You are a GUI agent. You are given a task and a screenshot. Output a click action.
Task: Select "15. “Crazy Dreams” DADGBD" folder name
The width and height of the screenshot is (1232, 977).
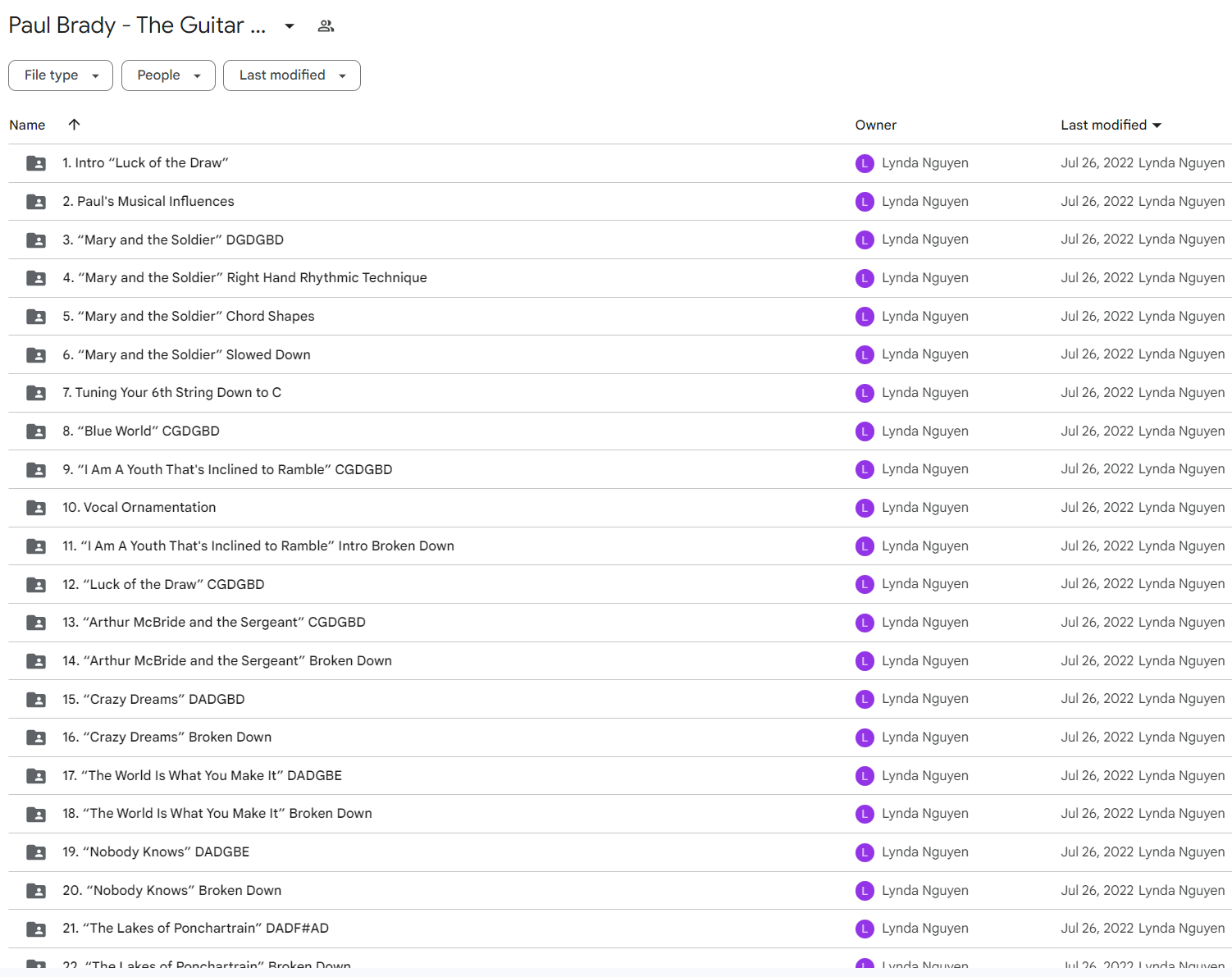153,700
